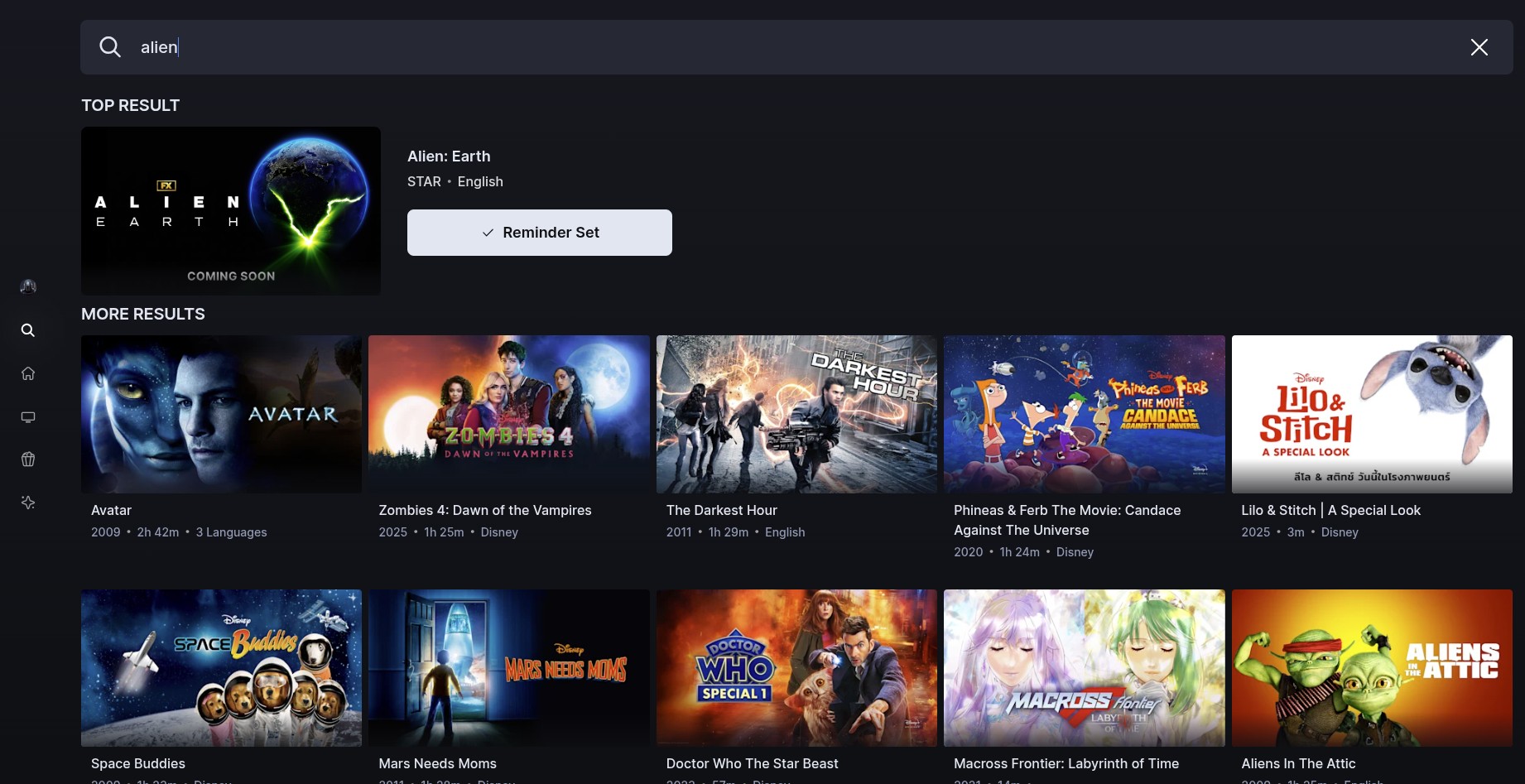Open the Space Buddies thumbnail
Screen dimensions: 1525x784
[x=221, y=668]
